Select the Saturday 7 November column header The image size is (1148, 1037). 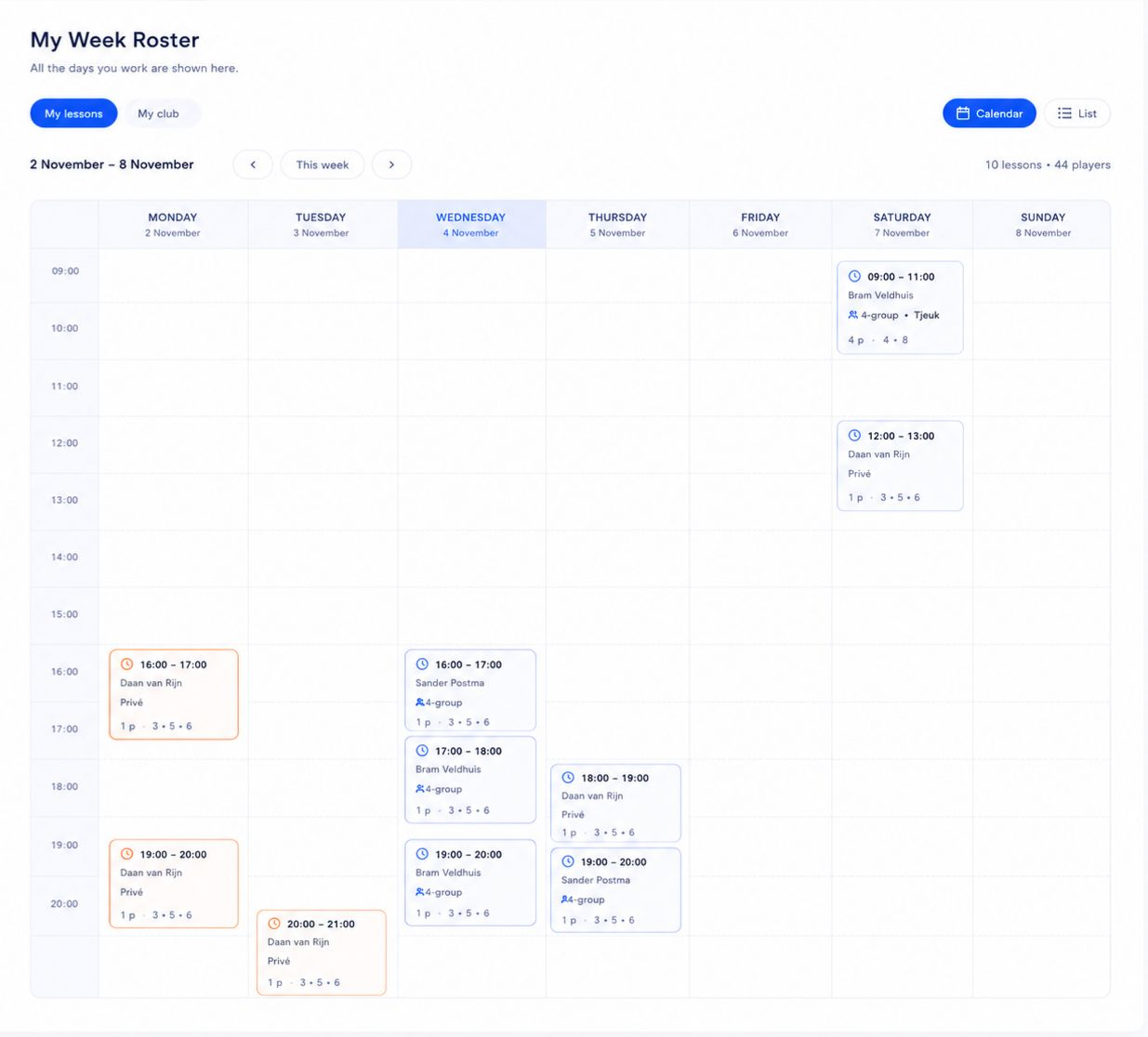902,225
